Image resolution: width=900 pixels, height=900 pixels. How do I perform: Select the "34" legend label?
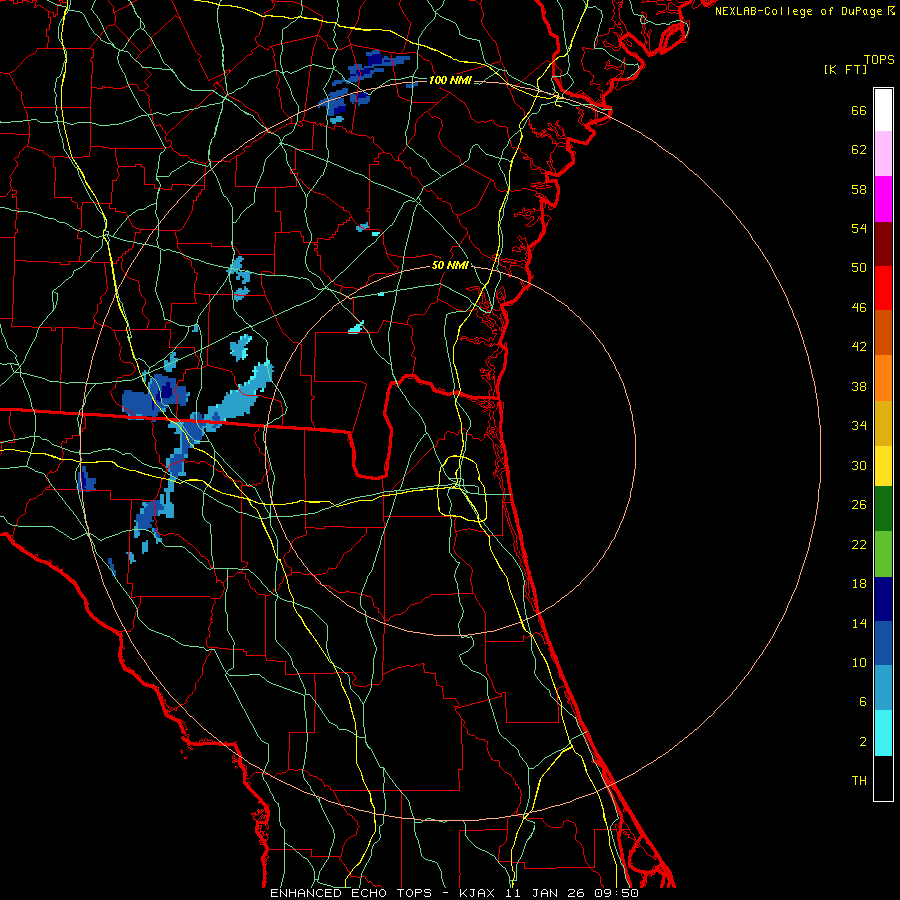click(859, 426)
